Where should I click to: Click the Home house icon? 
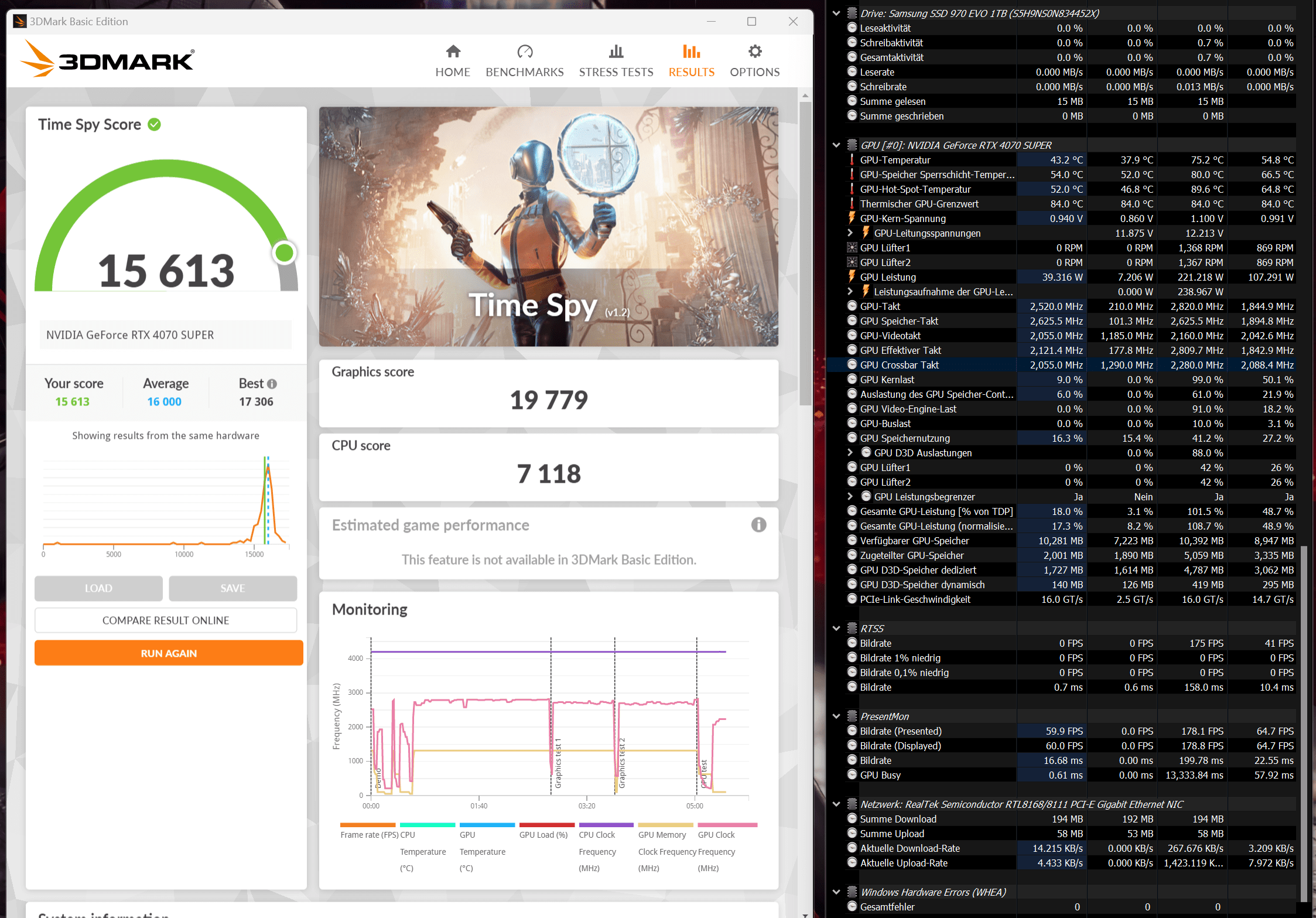pos(453,52)
